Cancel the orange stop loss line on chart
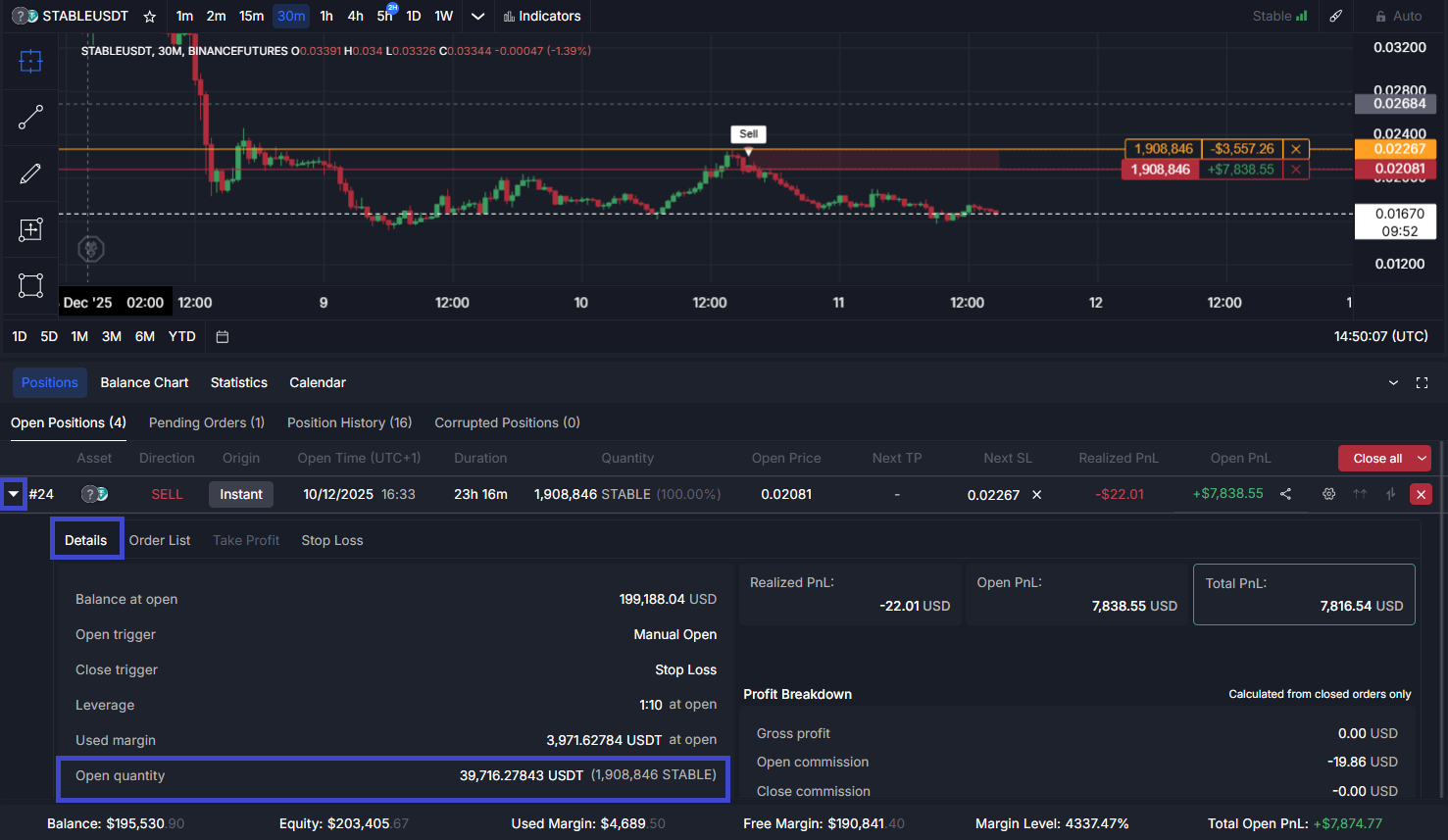Image resolution: width=1448 pixels, height=840 pixels. coord(1296,149)
